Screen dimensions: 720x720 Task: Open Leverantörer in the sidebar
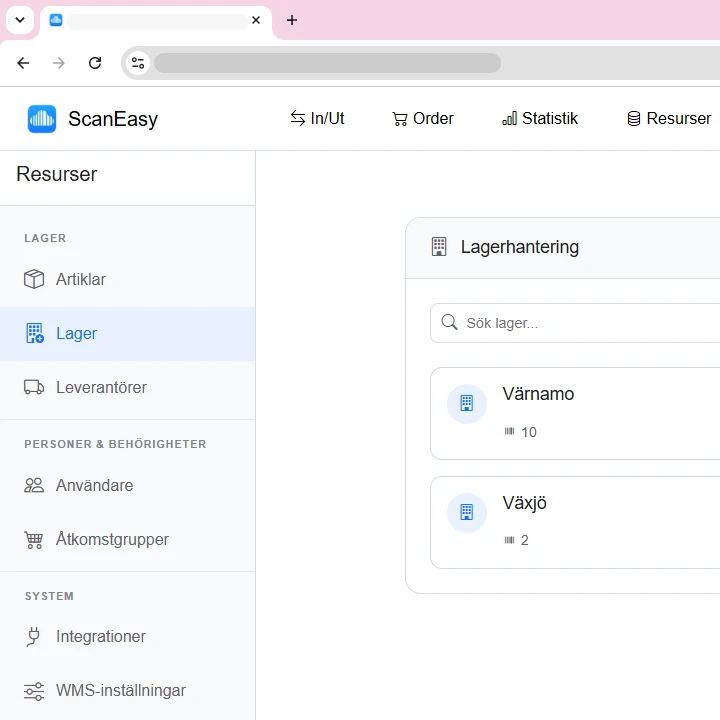point(128,388)
